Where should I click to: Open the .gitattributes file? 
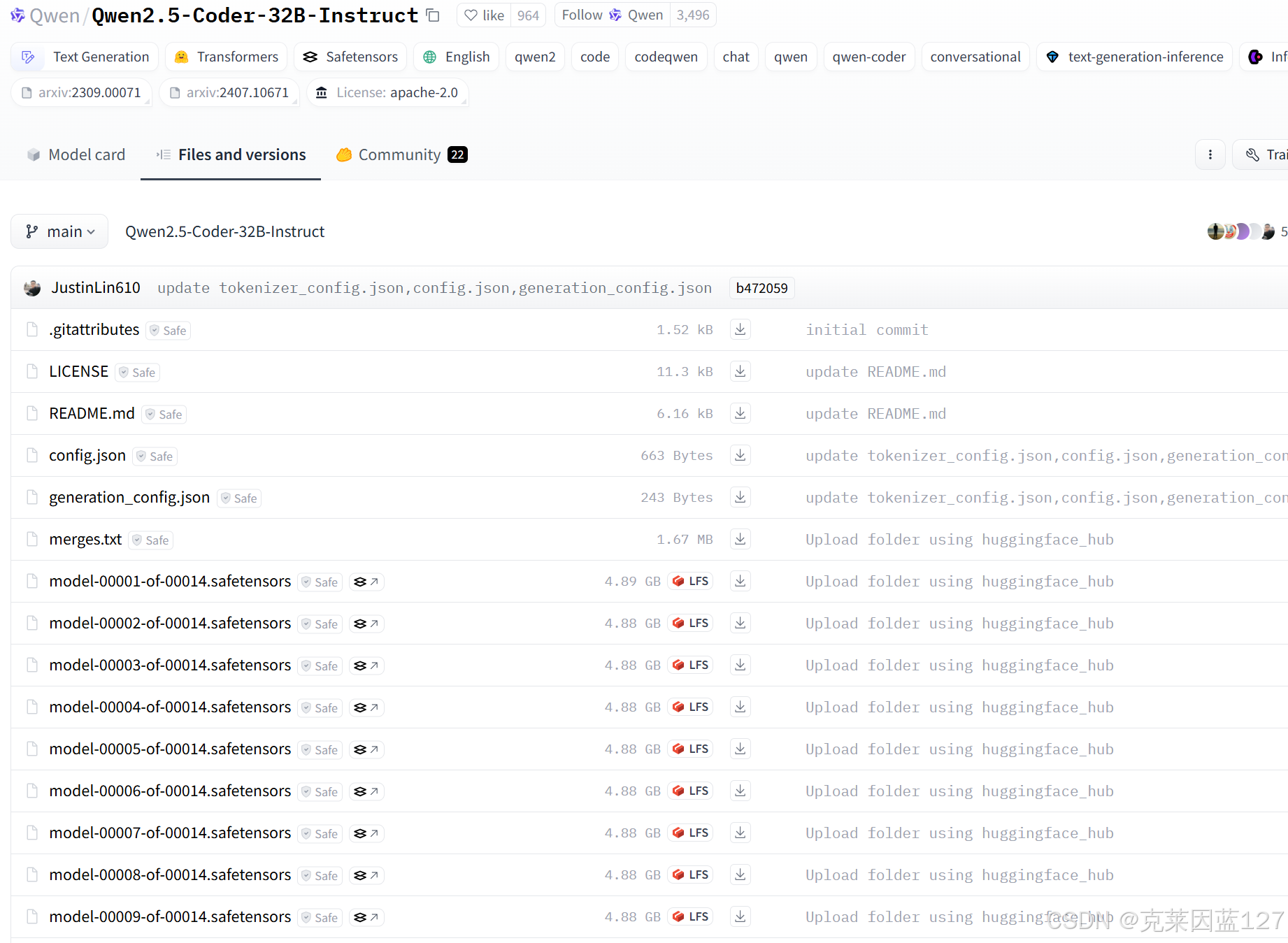[94, 329]
